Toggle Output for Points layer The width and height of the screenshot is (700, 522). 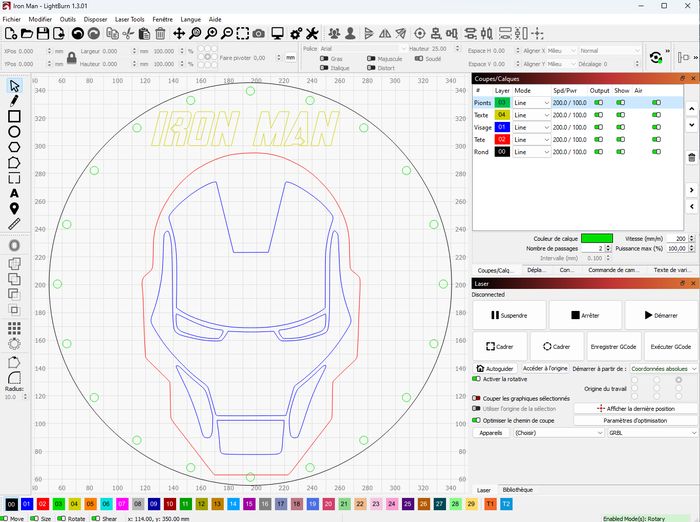(x=599, y=103)
